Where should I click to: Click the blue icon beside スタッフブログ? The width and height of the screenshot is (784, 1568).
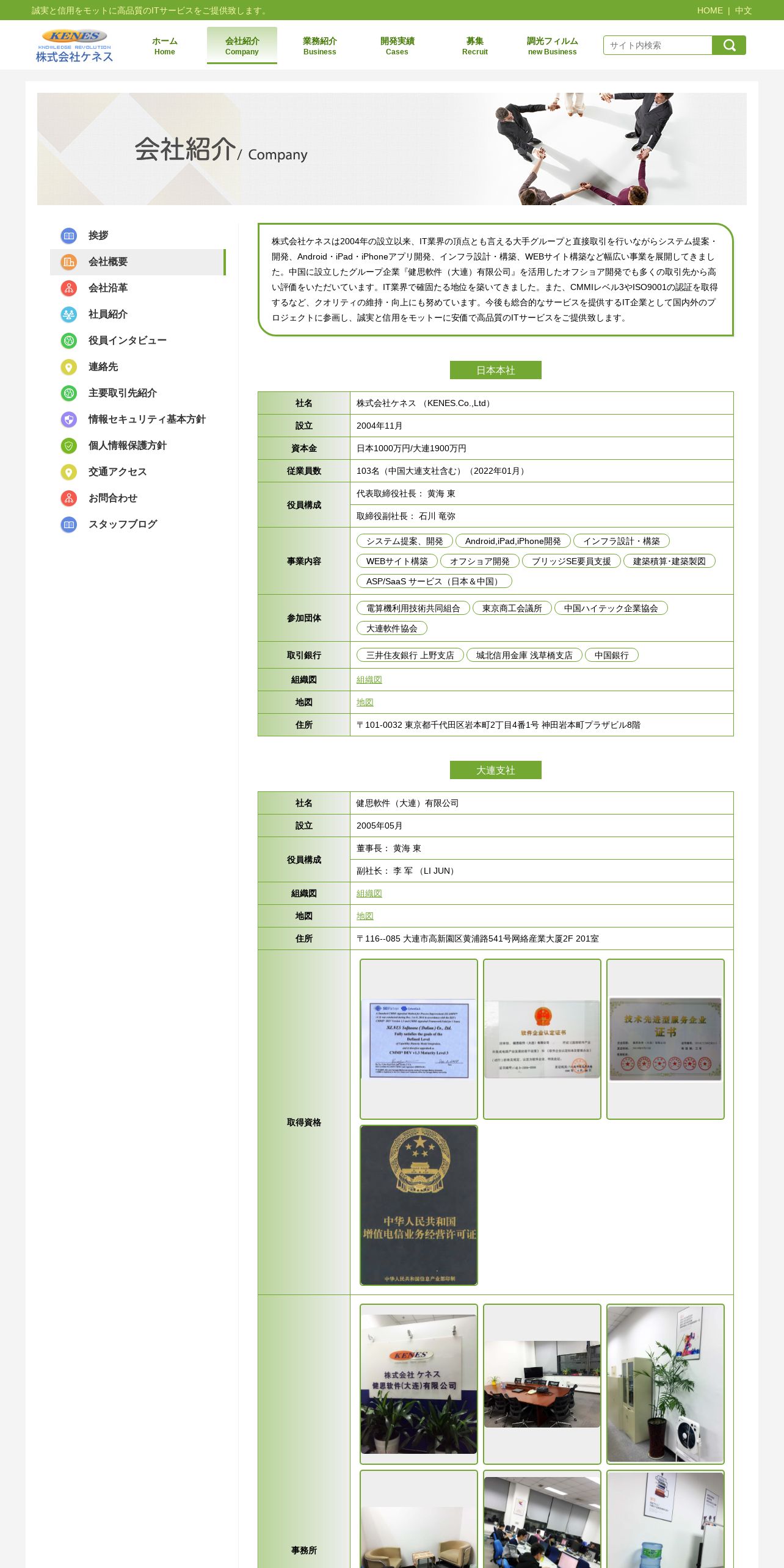[x=69, y=524]
